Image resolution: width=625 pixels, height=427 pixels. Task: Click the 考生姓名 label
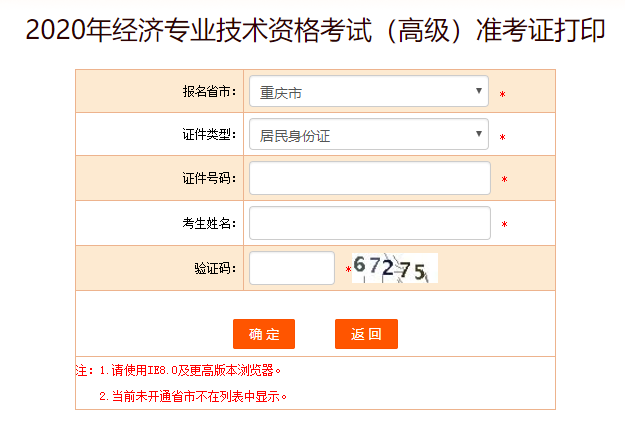pyautogui.click(x=208, y=223)
